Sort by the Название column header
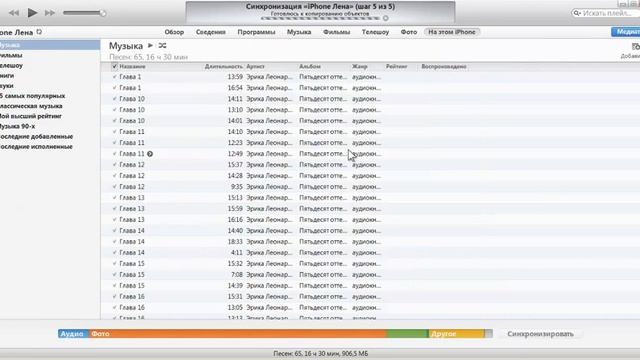The image size is (640, 360). 132,67
